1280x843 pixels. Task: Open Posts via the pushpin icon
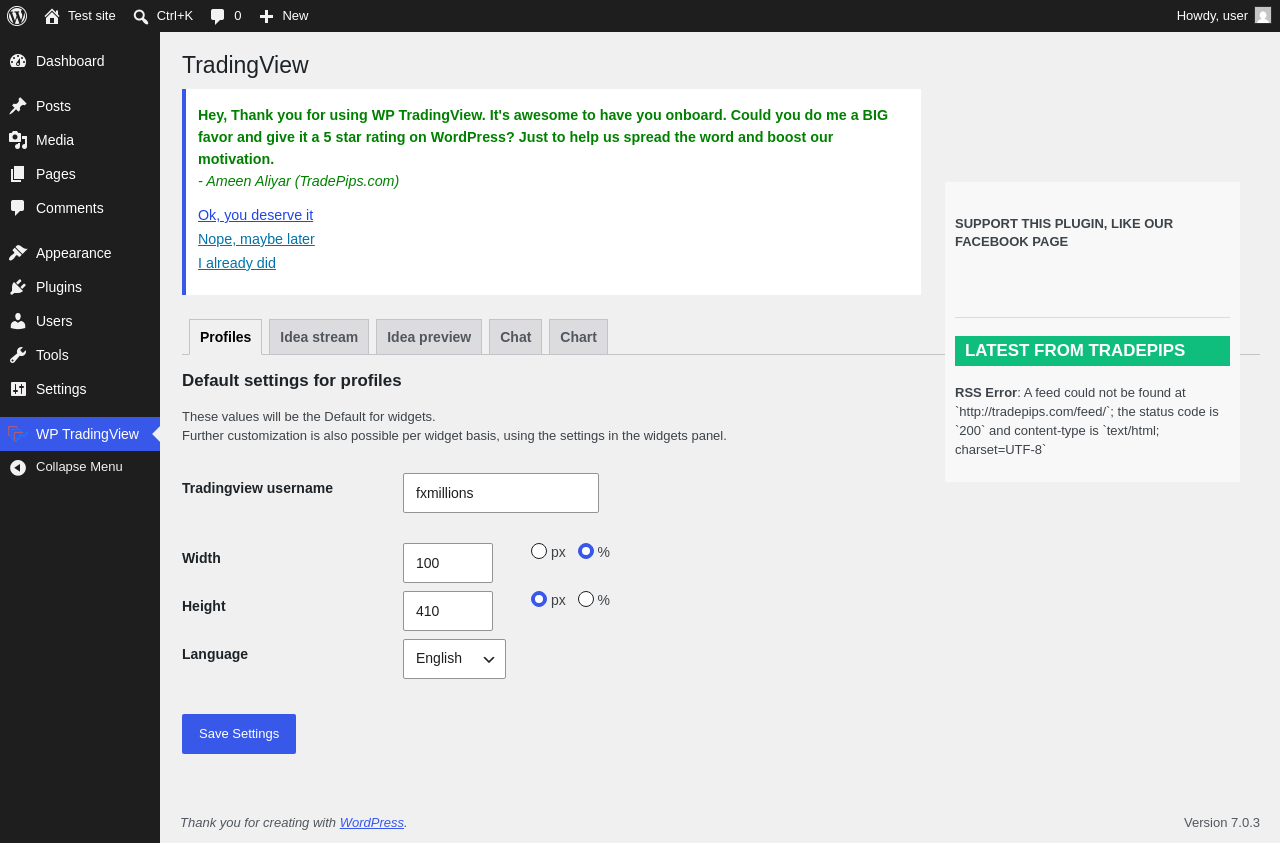[x=18, y=106]
